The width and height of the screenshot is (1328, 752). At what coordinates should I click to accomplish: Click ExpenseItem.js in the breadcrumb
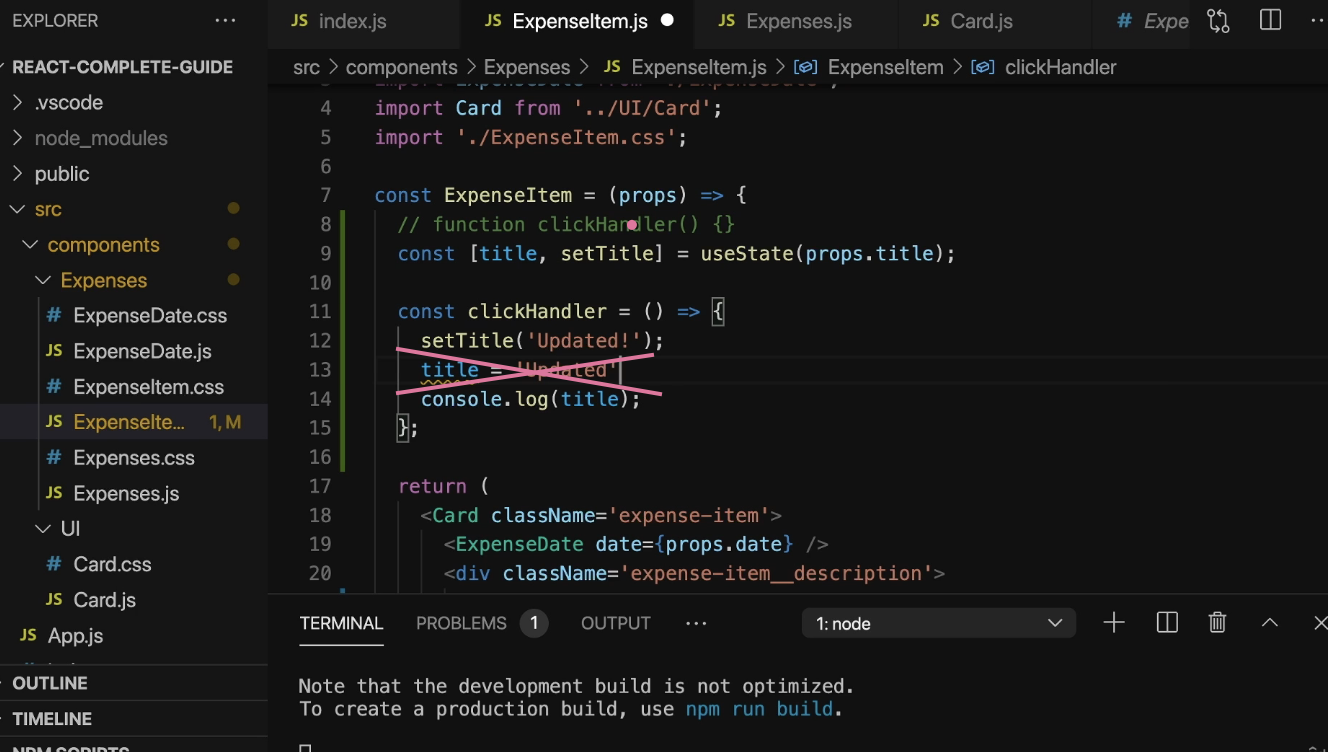[x=699, y=67]
